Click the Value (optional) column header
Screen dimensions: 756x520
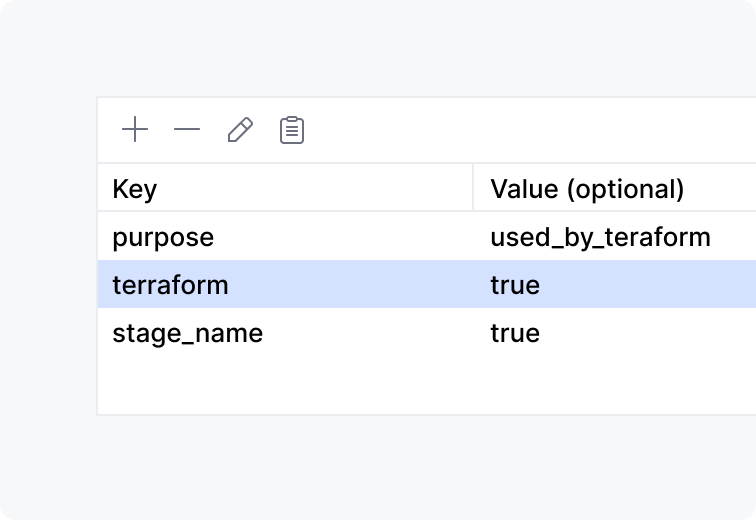587,188
